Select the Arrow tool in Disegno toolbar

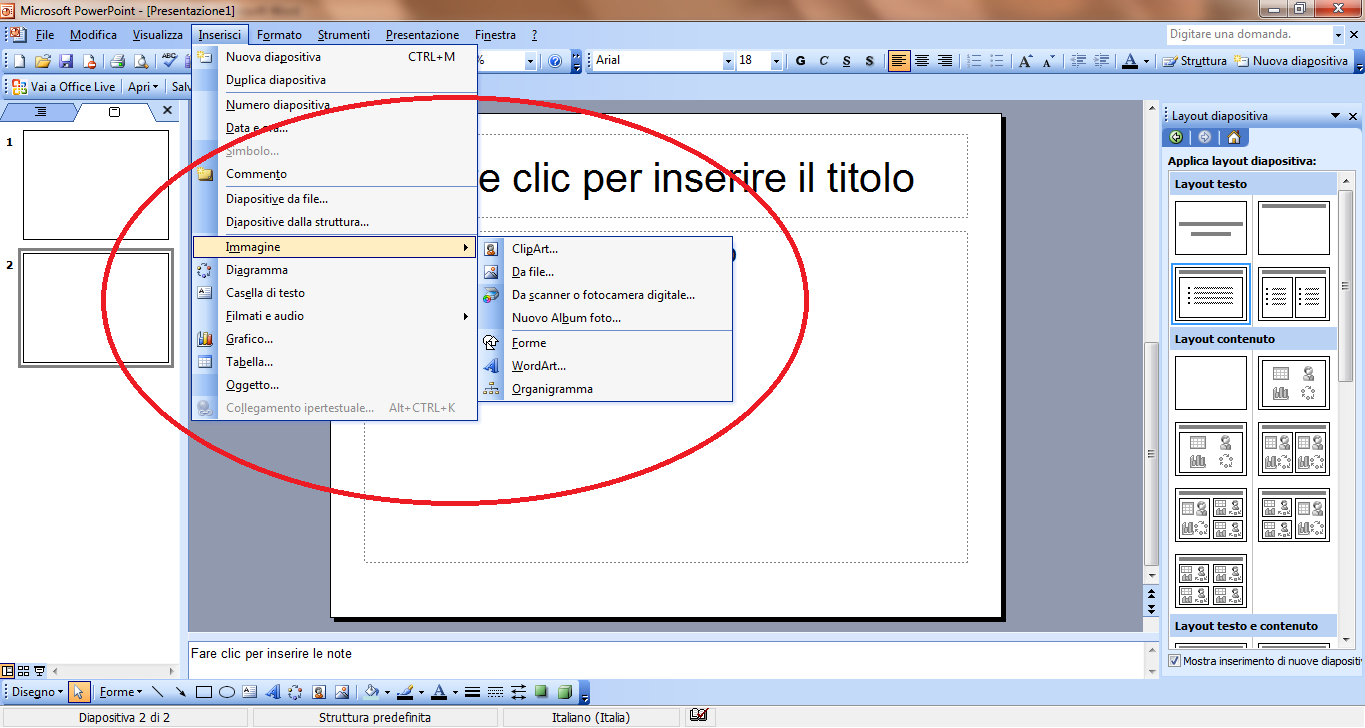tap(181, 692)
